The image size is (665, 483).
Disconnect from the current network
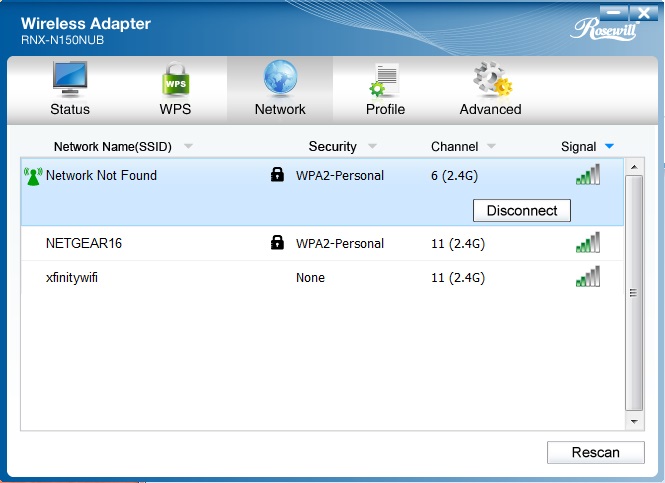pyautogui.click(x=522, y=210)
